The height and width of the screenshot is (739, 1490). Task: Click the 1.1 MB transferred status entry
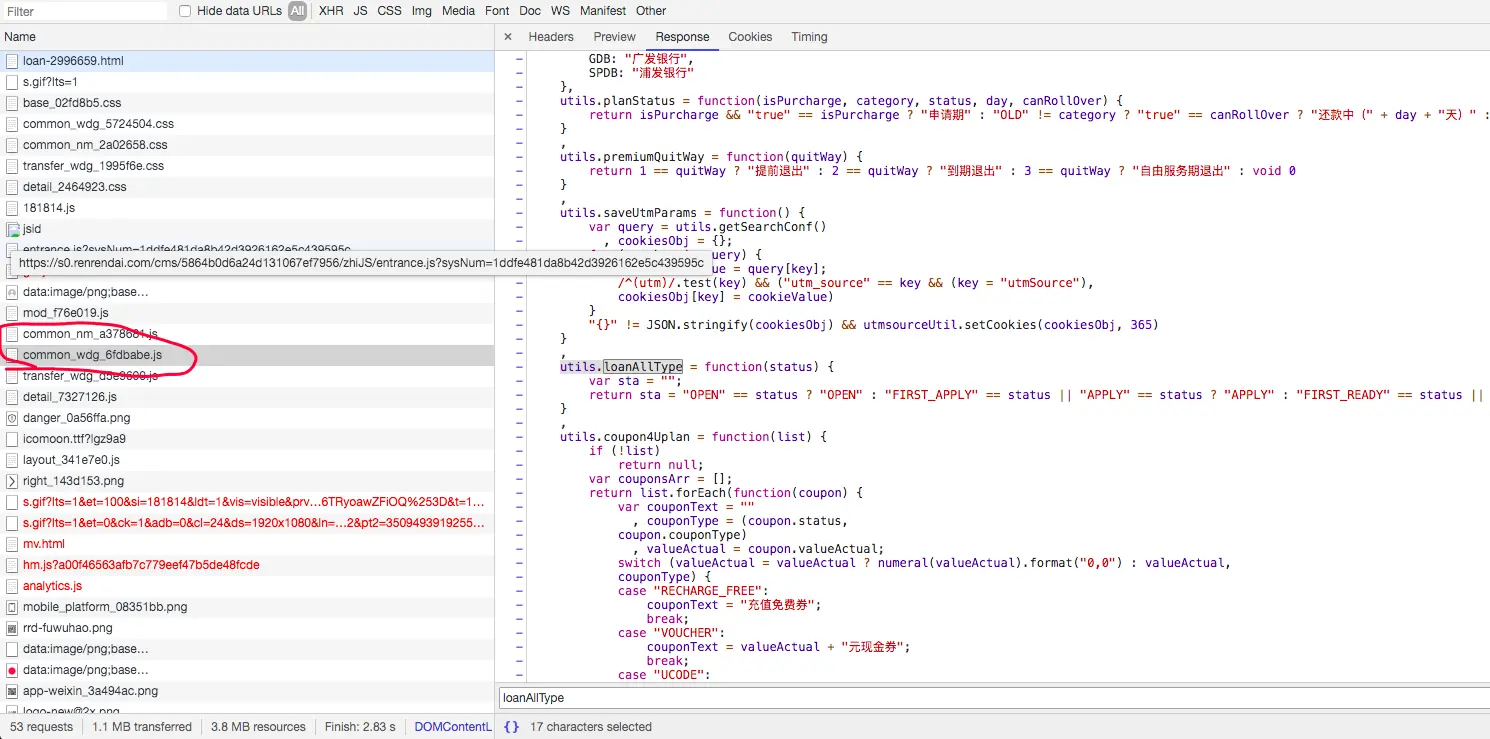142,727
